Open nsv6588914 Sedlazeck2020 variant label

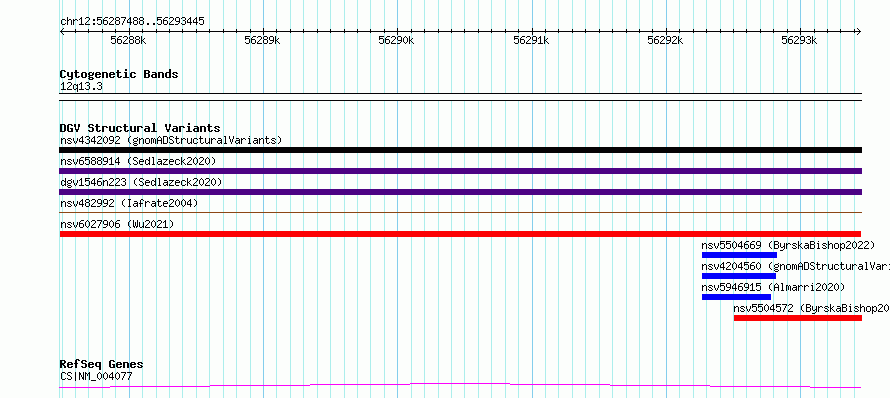tap(138, 161)
